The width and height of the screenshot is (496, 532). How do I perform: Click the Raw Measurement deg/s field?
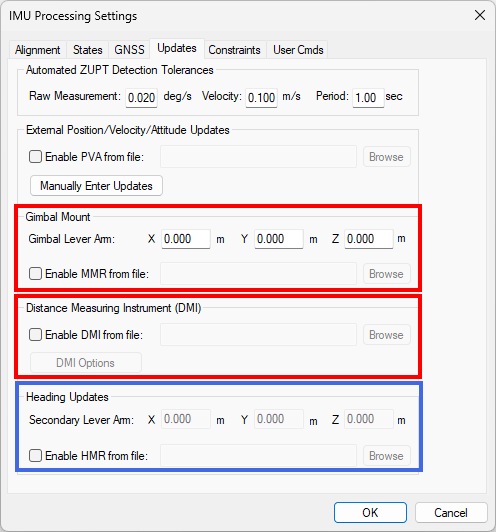tap(141, 98)
